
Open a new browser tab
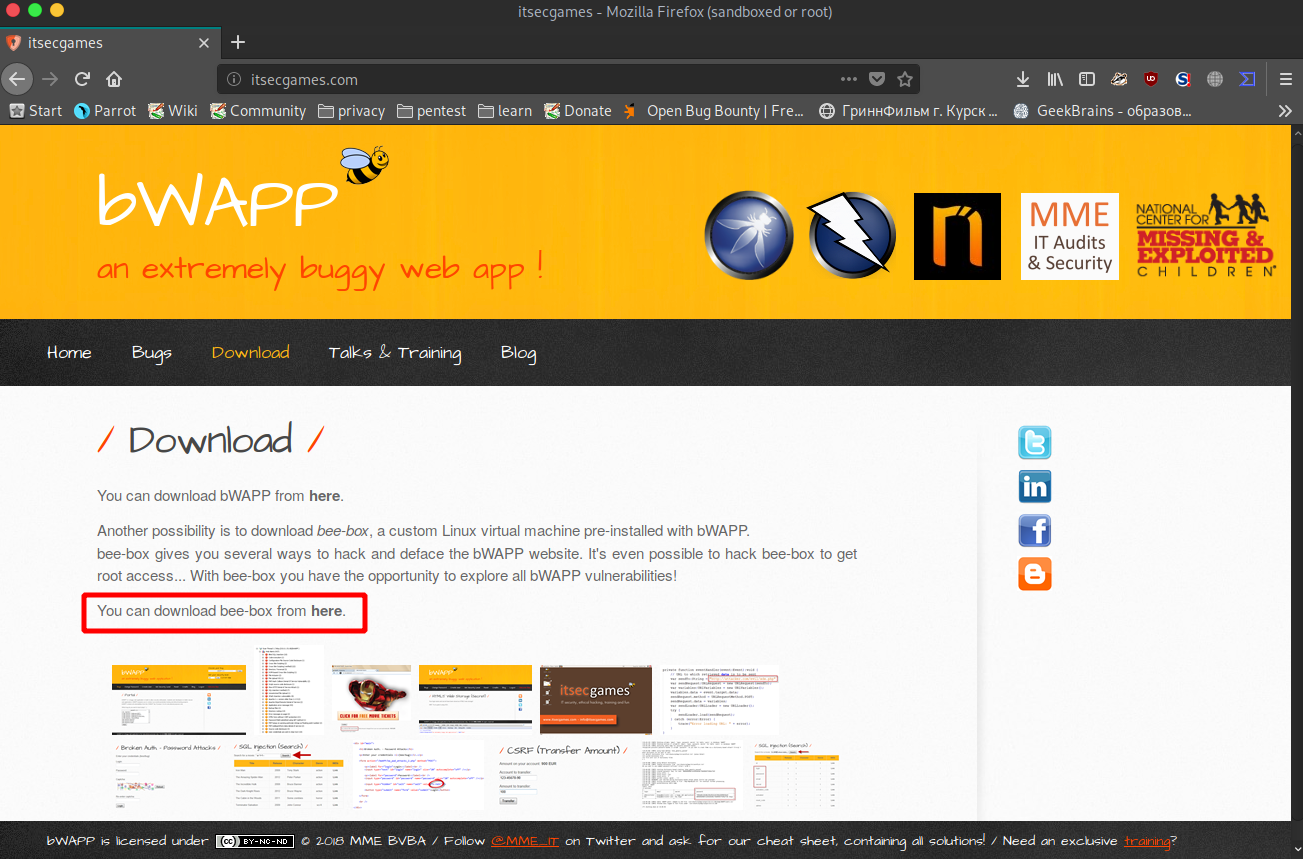[x=238, y=42]
